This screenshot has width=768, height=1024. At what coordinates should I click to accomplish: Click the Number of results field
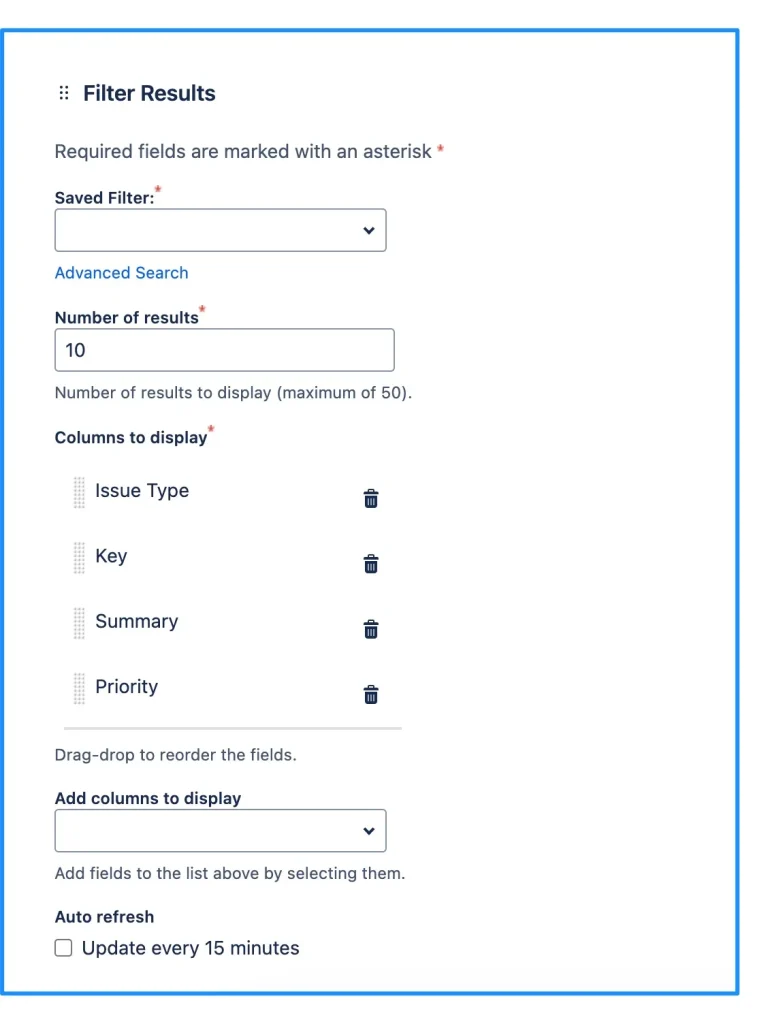tap(224, 350)
